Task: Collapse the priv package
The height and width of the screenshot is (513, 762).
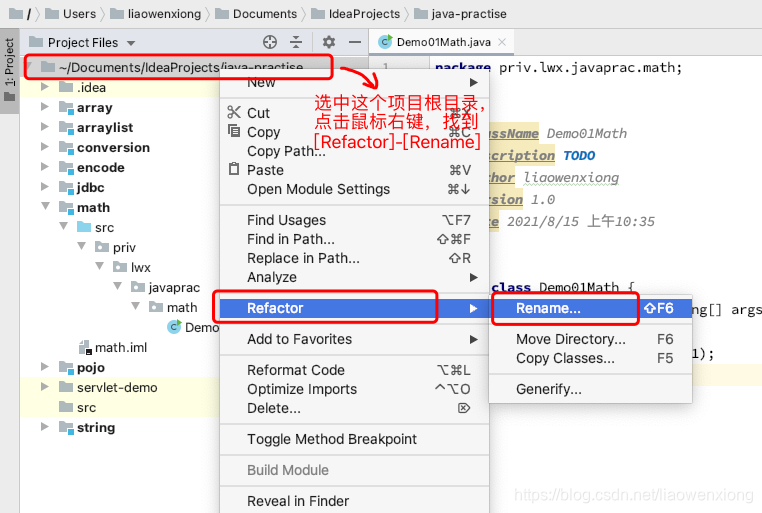Action: coord(81,247)
